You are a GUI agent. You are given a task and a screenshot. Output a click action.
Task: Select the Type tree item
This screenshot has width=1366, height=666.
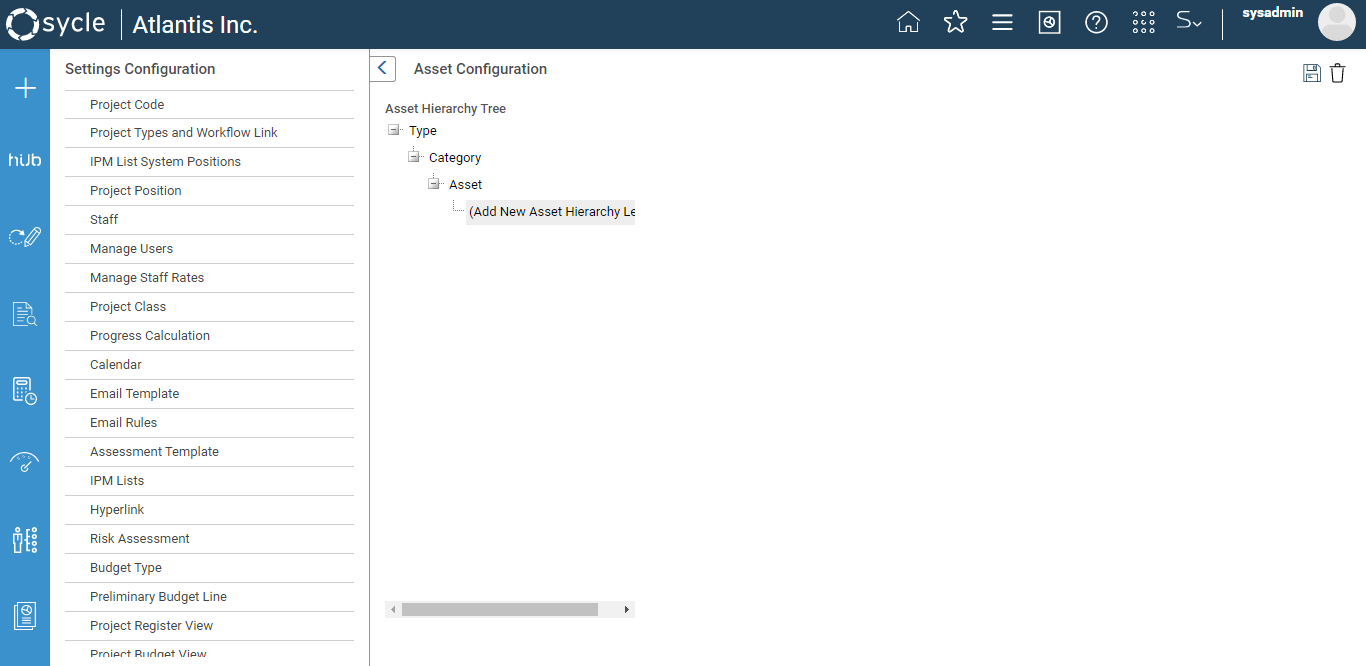pos(423,131)
